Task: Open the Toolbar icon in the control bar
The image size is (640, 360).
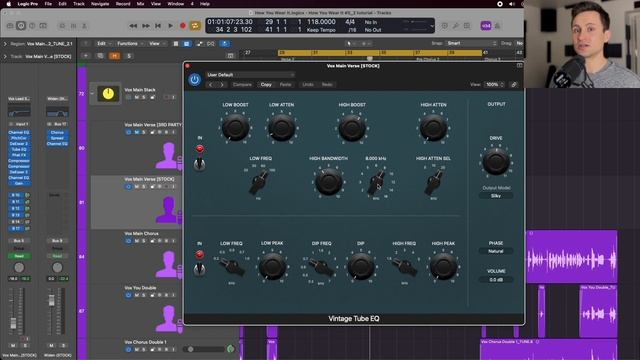Action: [43, 26]
